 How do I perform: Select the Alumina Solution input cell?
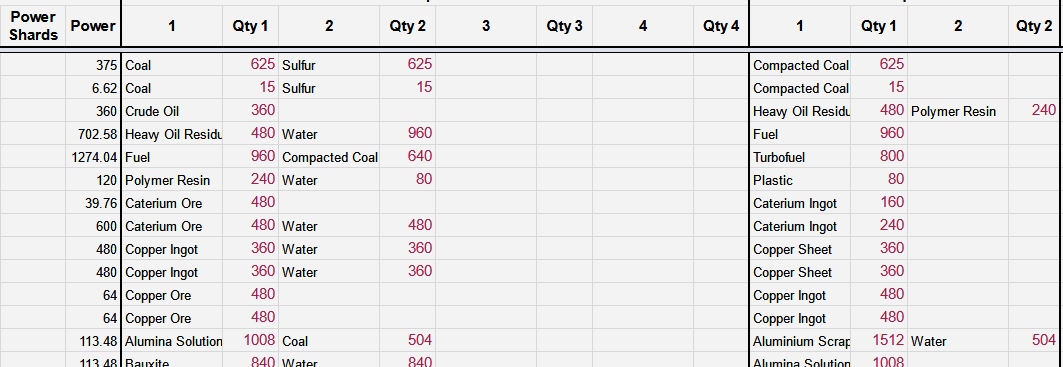(172, 341)
